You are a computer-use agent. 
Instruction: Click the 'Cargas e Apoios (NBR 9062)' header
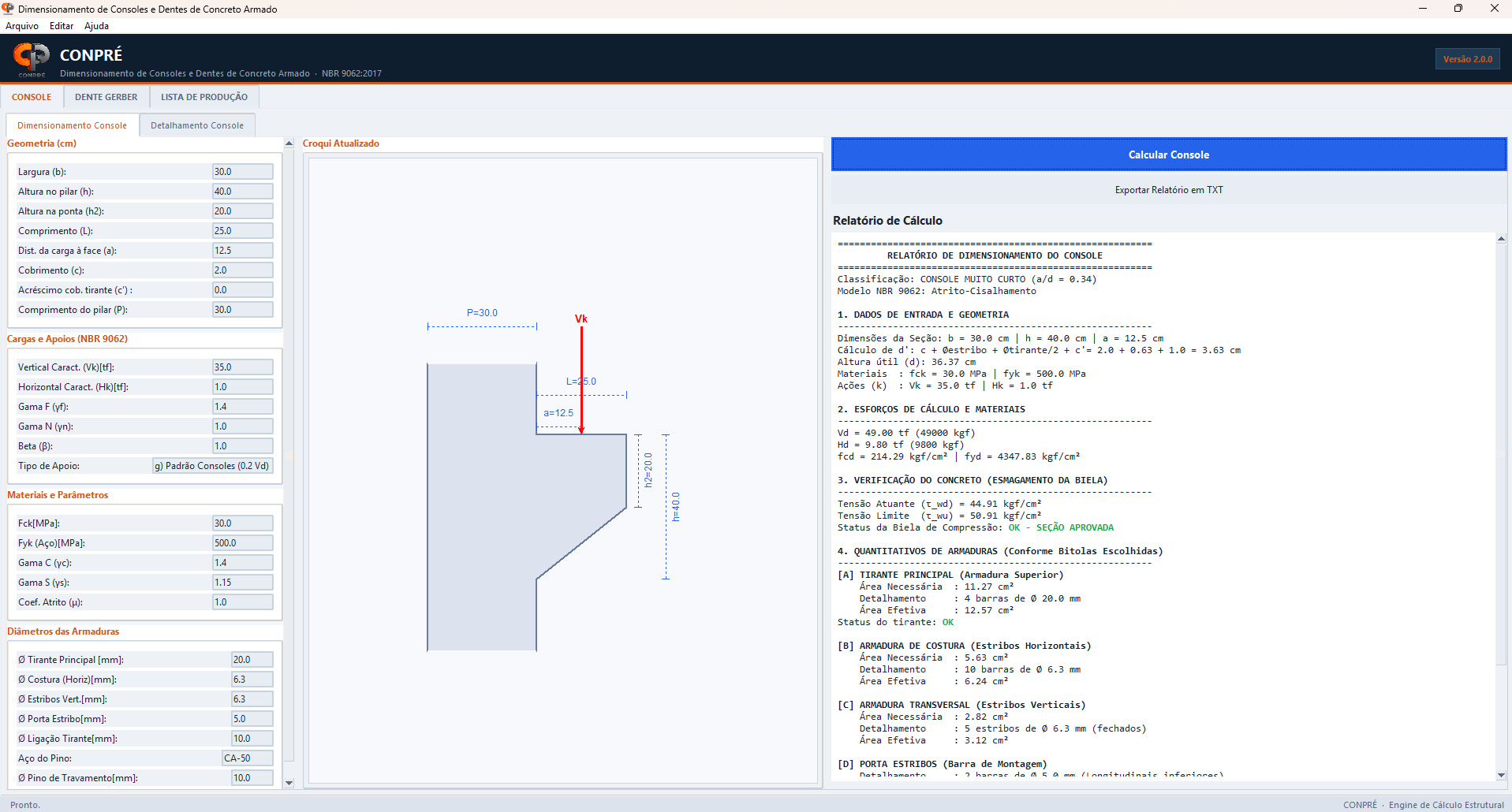pyautogui.click(x=67, y=339)
